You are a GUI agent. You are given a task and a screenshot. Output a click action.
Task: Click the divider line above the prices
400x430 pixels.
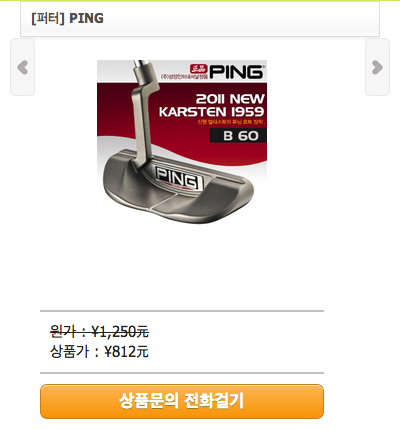(x=182, y=311)
